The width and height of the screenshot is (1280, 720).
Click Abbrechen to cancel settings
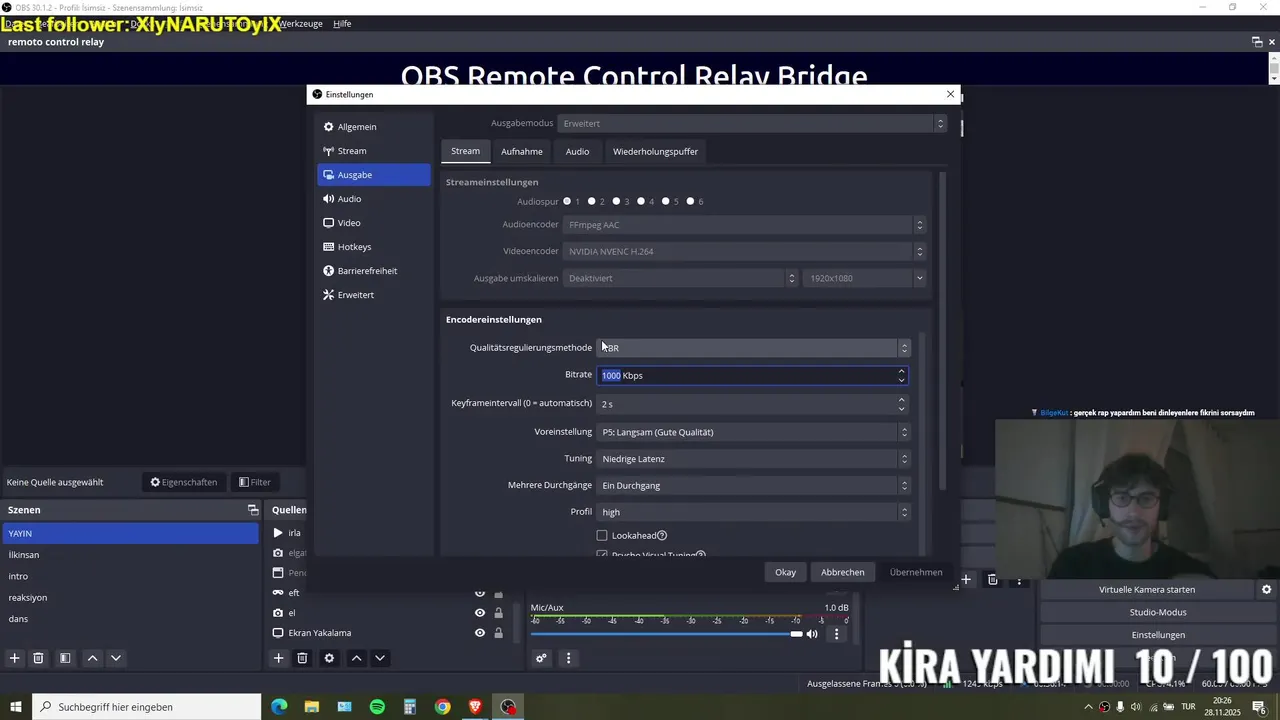(843, 572)
